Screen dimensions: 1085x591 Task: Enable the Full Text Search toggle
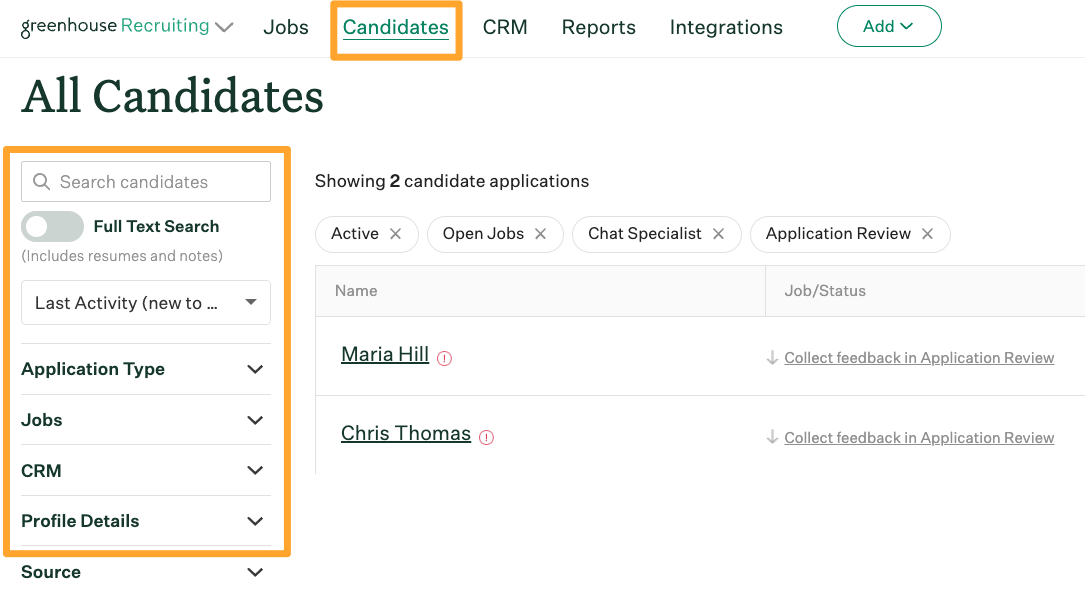point(53,227)
